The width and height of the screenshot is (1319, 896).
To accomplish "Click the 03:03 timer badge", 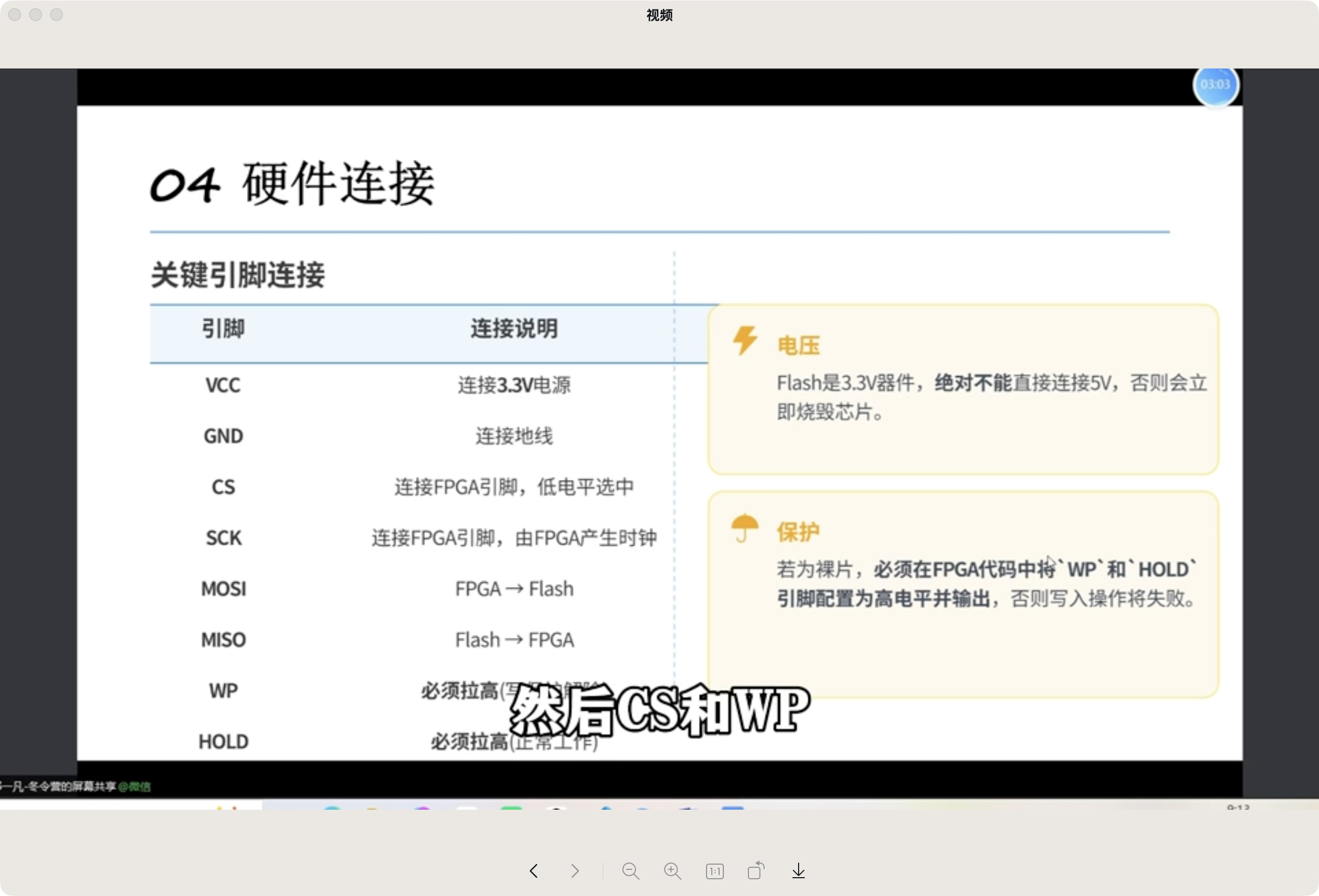I will (x=1216, y=85).
